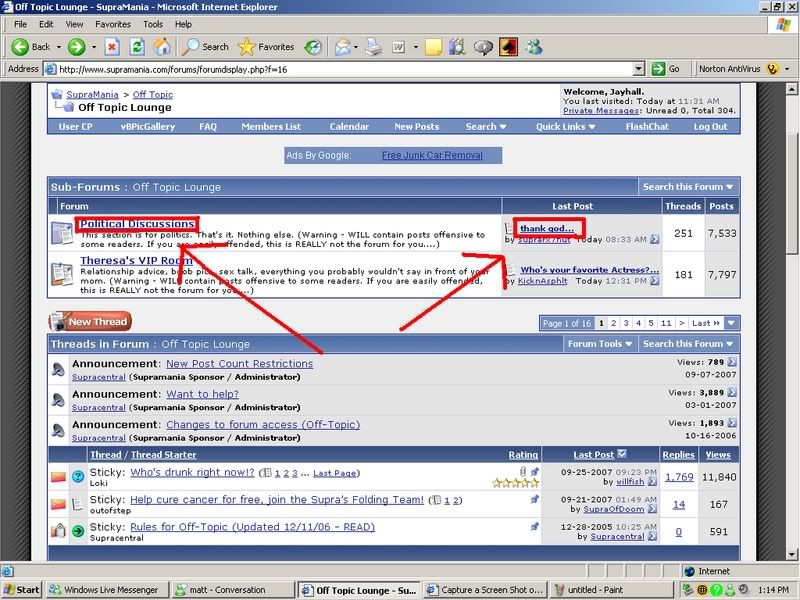
Task: Click arrow icon next to Views 789
Action: click(732, 362)
